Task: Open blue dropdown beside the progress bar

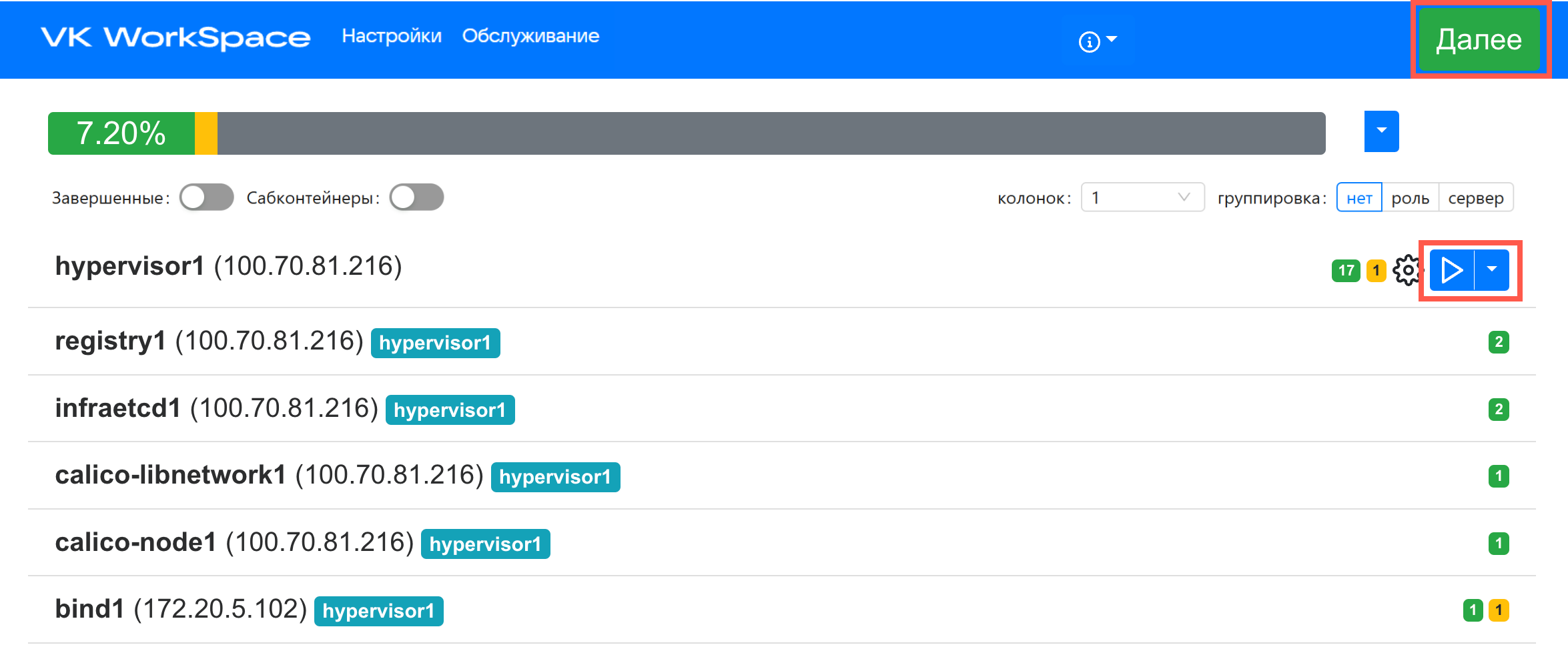Action: point(1381,131)
